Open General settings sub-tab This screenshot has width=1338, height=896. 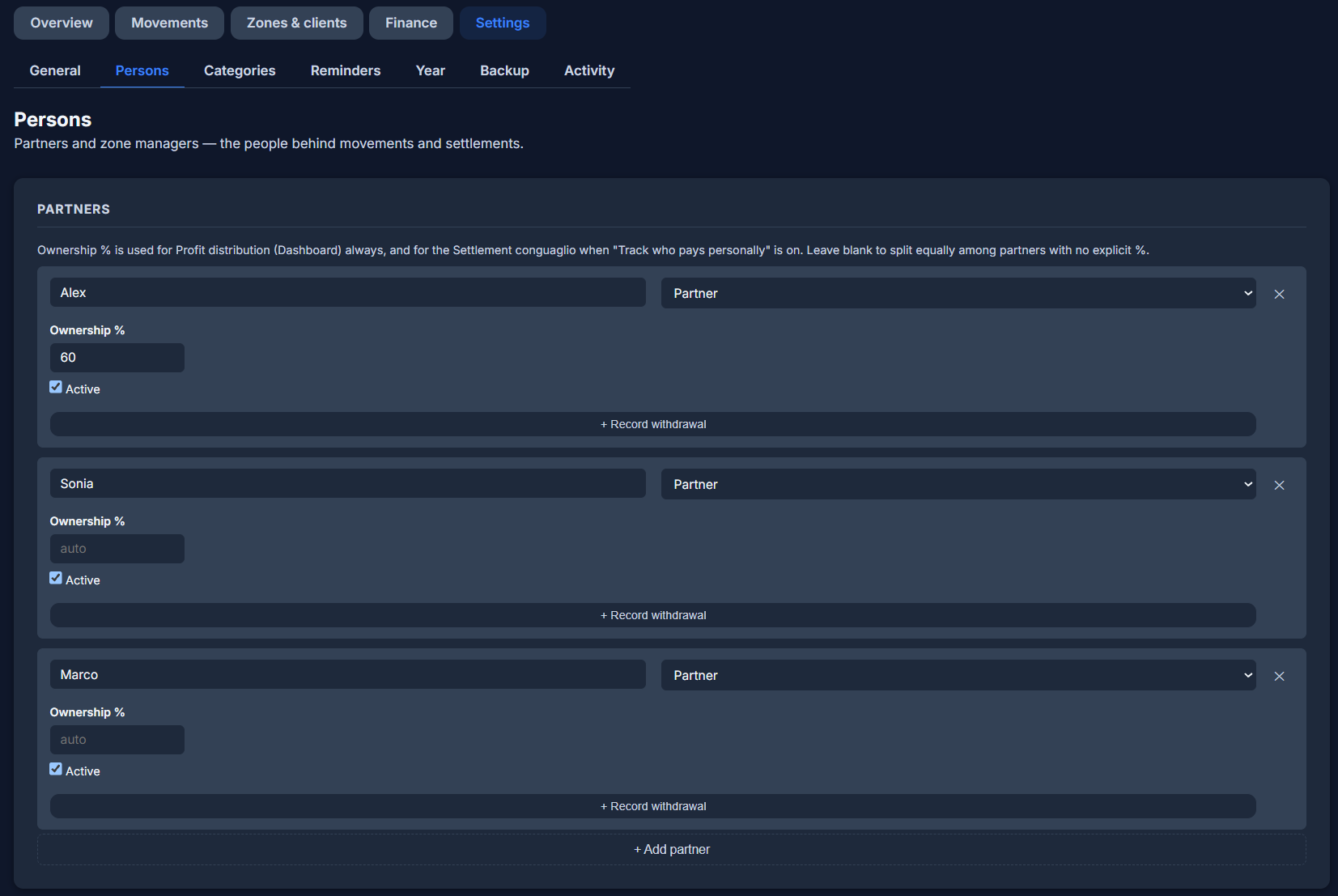click(x=55, y=70)
